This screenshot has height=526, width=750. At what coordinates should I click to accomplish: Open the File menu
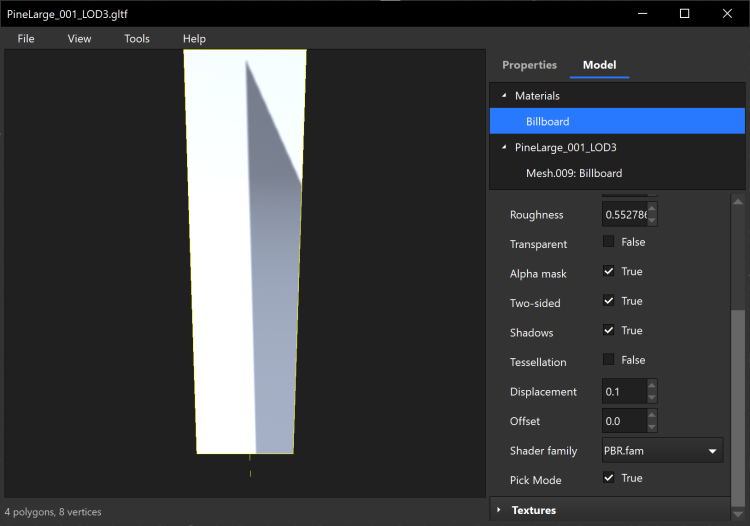point(26,39)
